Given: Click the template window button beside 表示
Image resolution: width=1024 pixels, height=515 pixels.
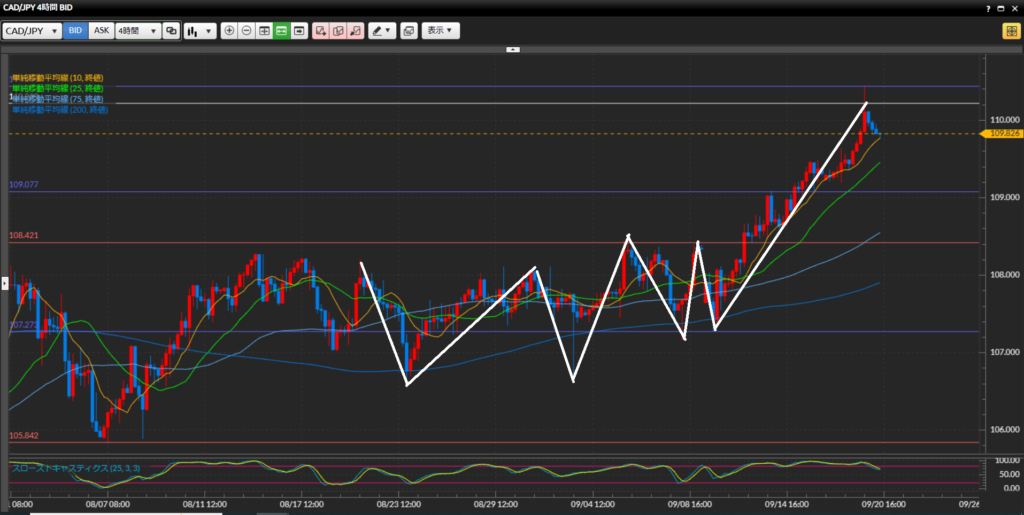Looking at the screenshot, I should click(x=408, y=31).
